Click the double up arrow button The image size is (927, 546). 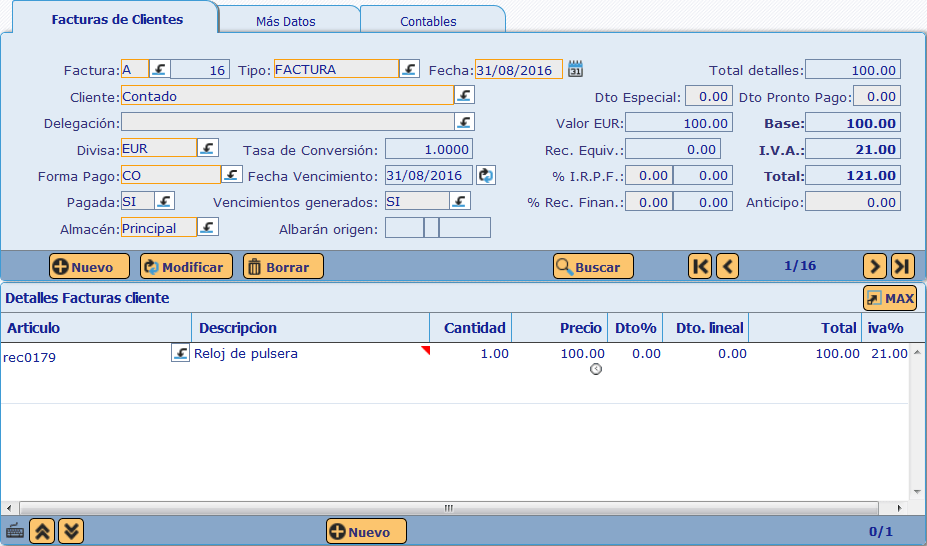pos(42,531)
